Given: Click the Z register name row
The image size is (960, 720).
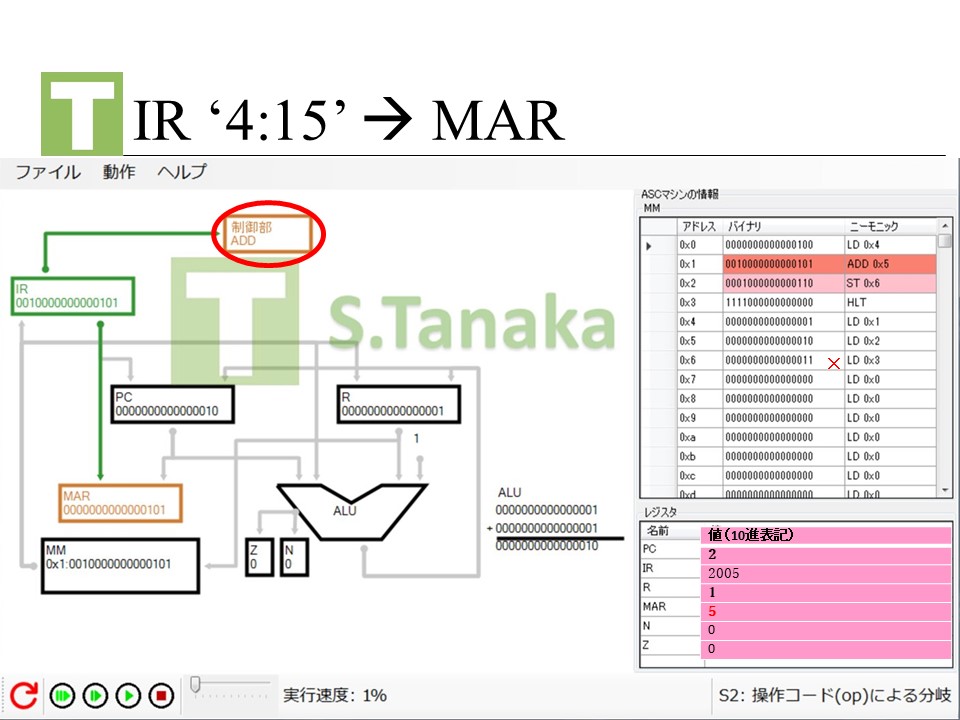Looking at the screenshot, I should click(670, 645).
